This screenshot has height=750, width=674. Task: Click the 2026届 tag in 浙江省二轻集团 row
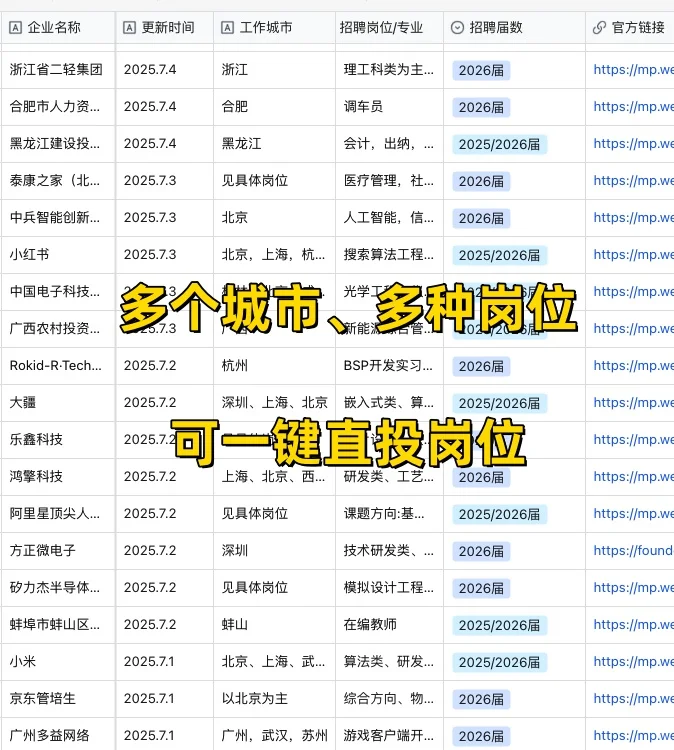coord(481,70)
